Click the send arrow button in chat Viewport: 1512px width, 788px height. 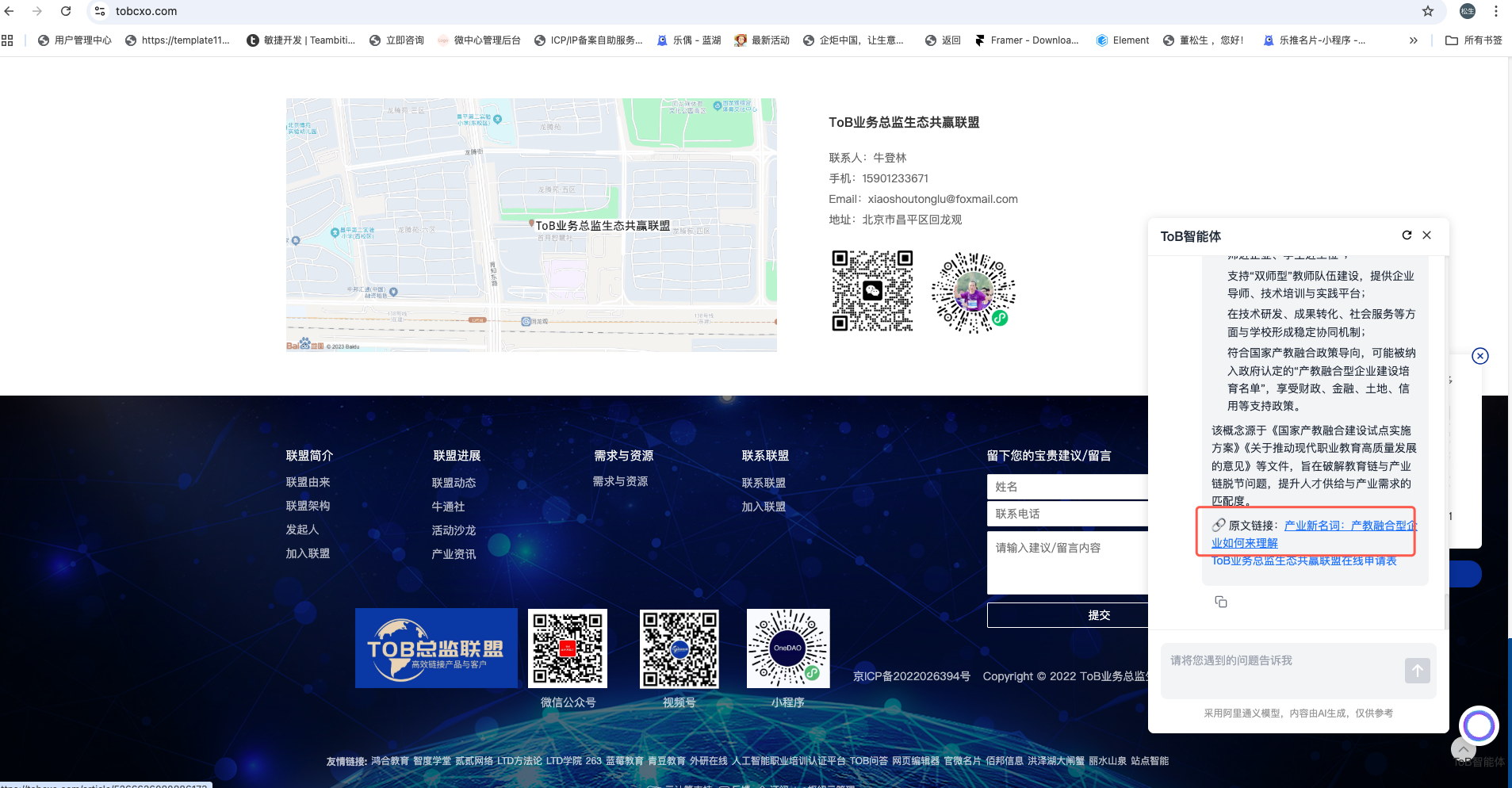coord(1417,671)
